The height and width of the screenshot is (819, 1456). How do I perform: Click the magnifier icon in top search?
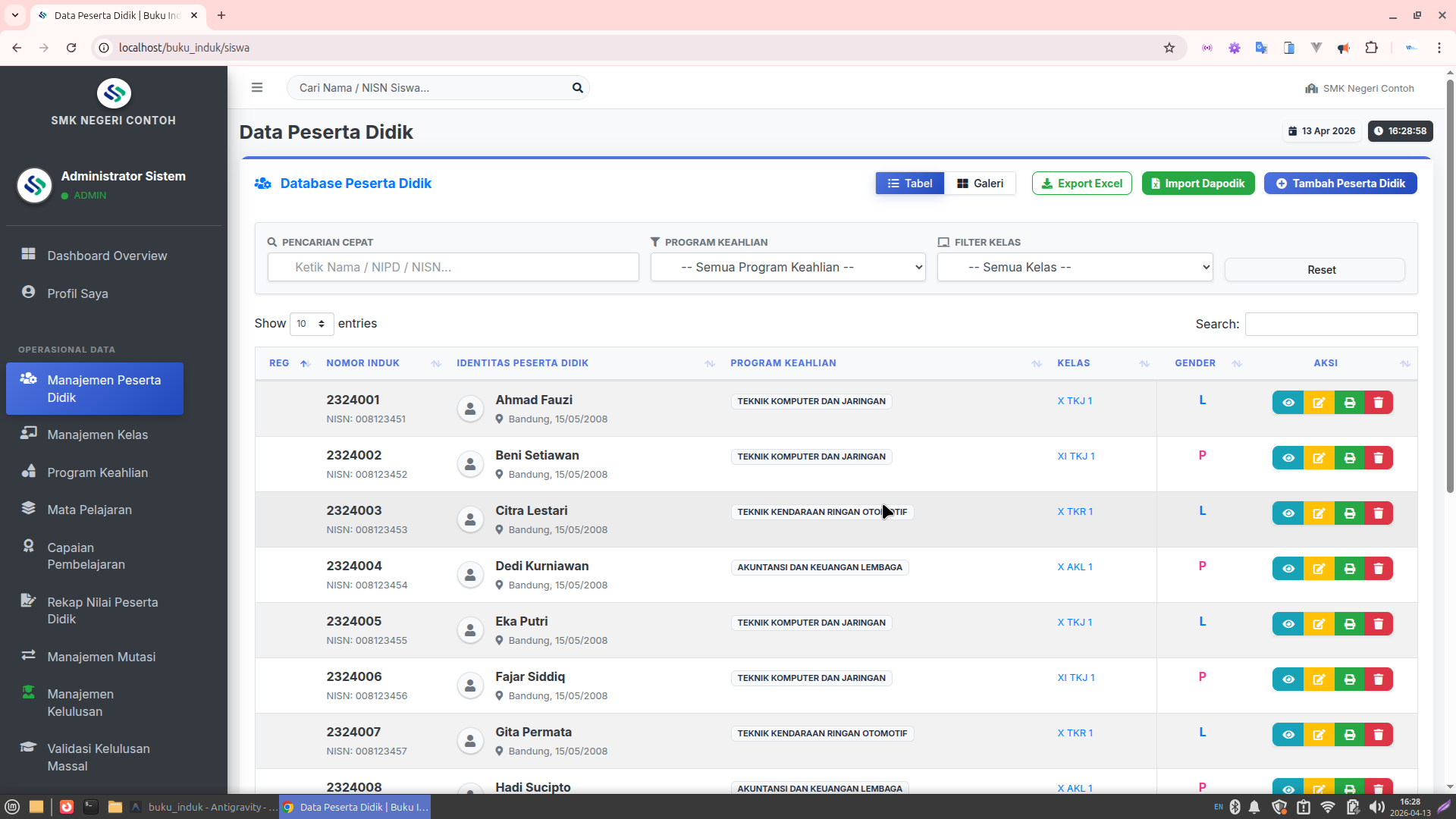click(577, 88)
